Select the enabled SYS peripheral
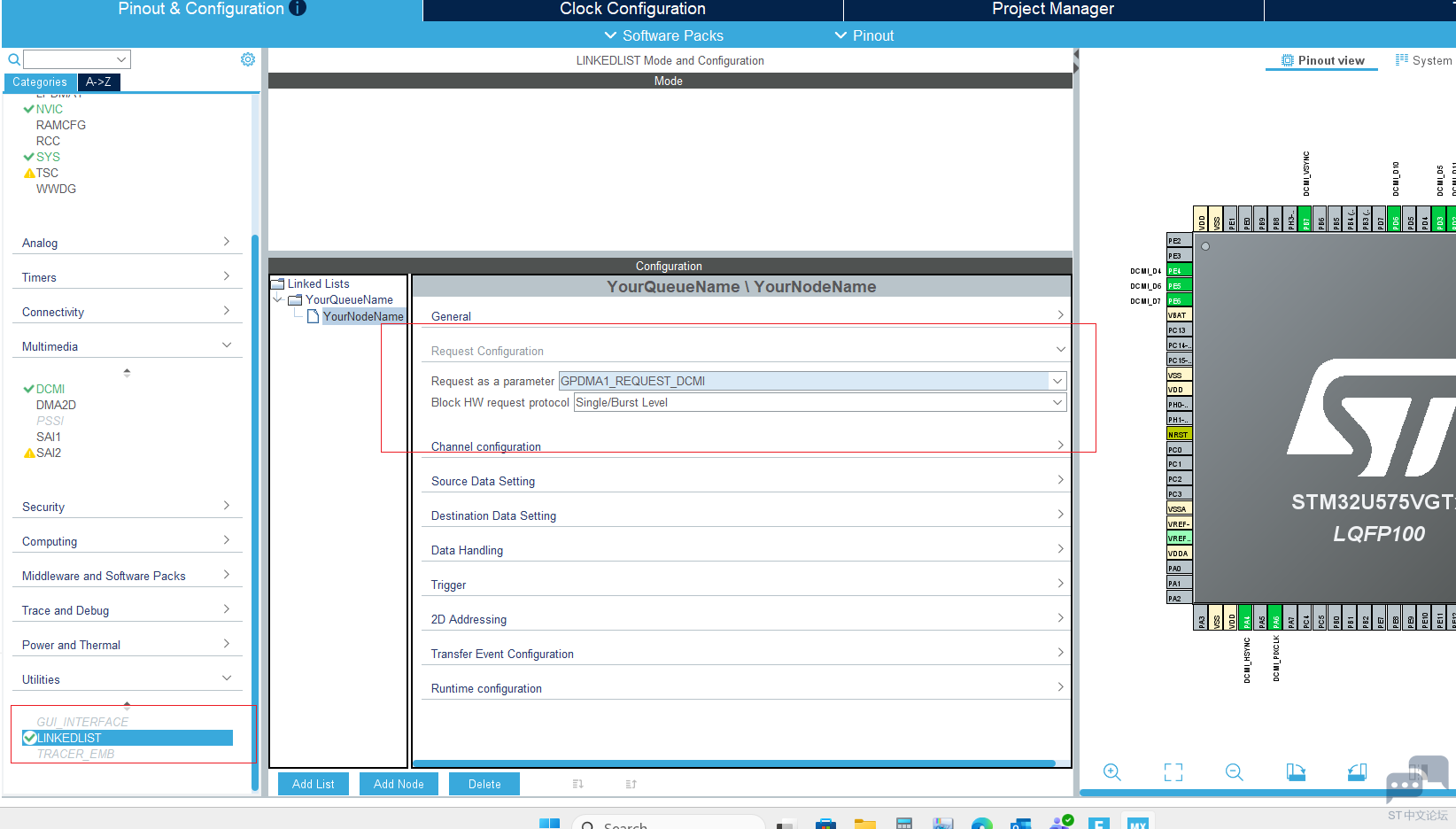The height and width of the screenshot is (829, 1456). (48, 157)
